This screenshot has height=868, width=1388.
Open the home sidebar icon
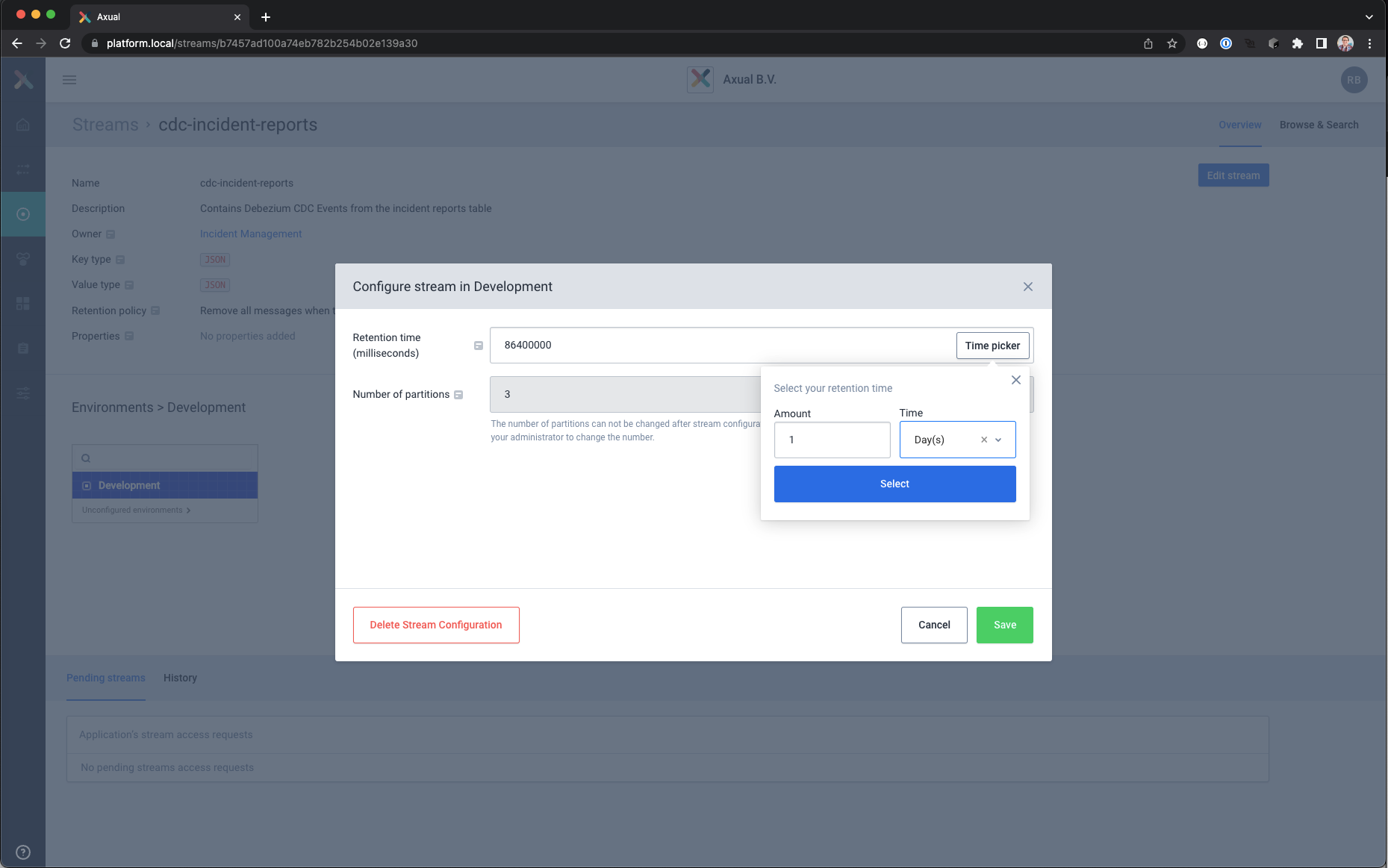(x=23, y=125)
